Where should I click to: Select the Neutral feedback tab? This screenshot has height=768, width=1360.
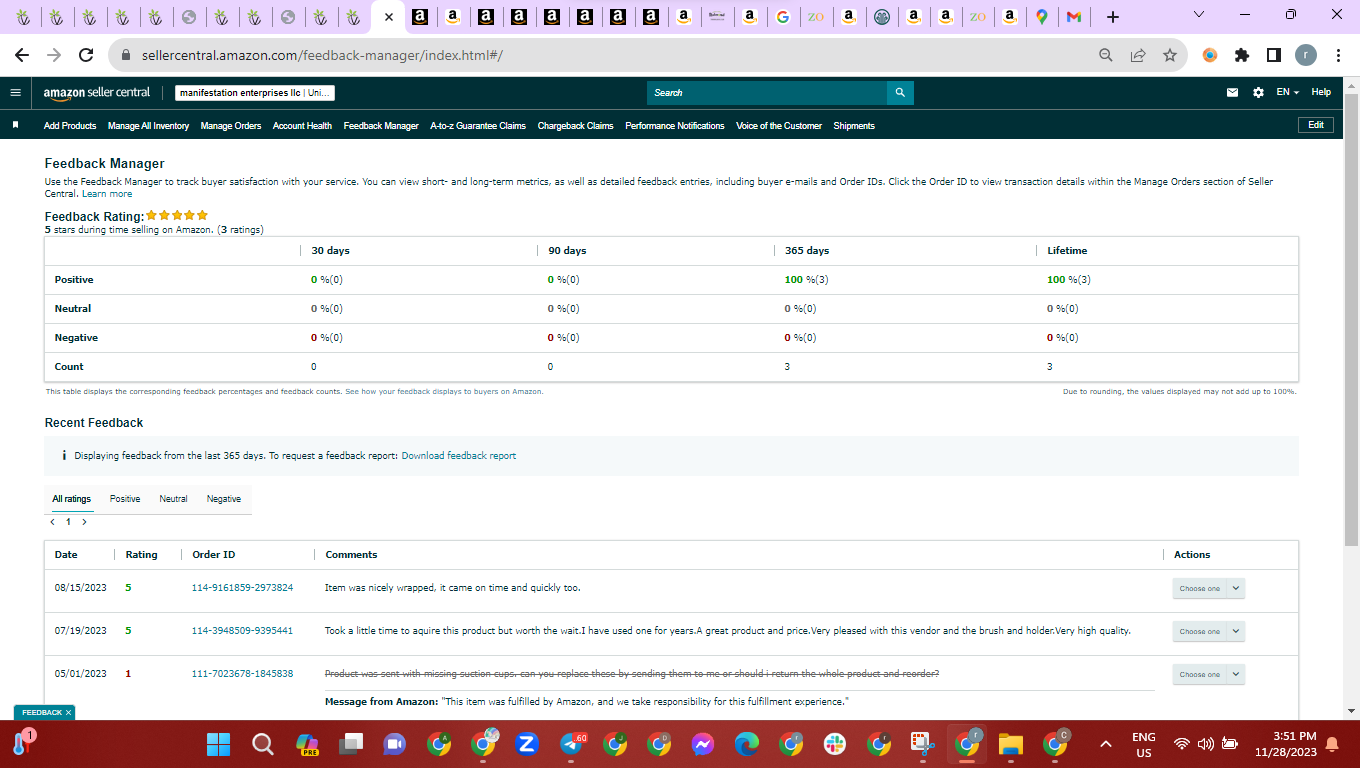coord(173,499)
